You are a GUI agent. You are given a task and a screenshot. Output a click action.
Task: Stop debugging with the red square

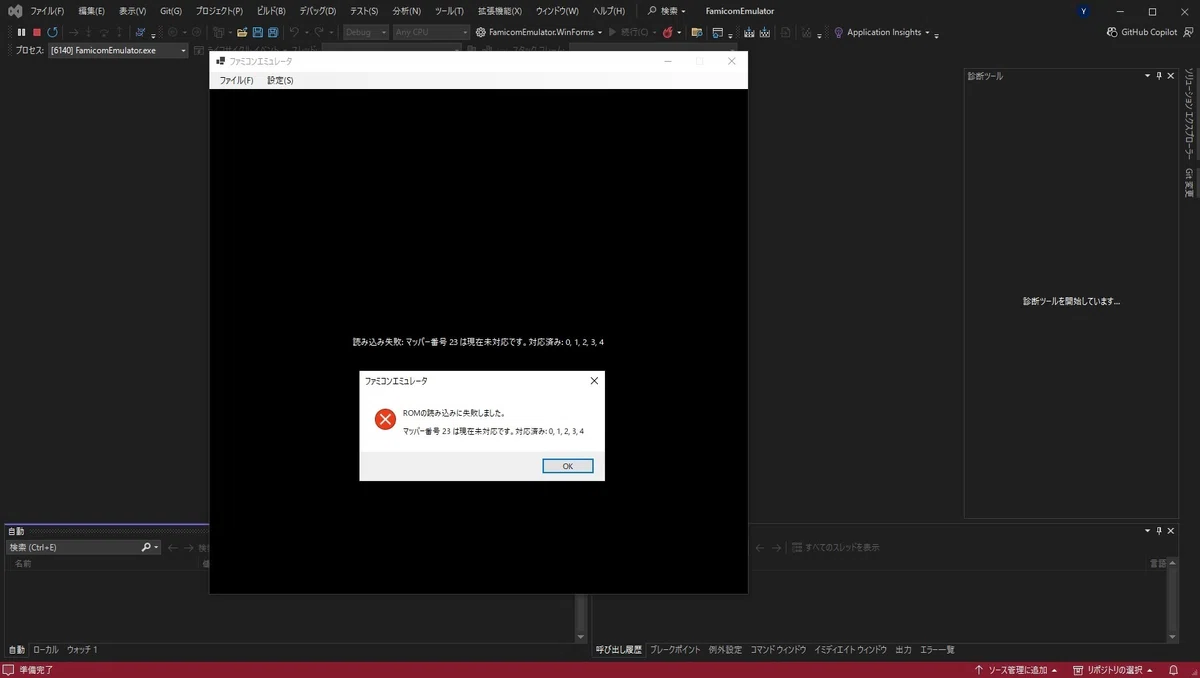pyautogui.click(x=37, y=32)
